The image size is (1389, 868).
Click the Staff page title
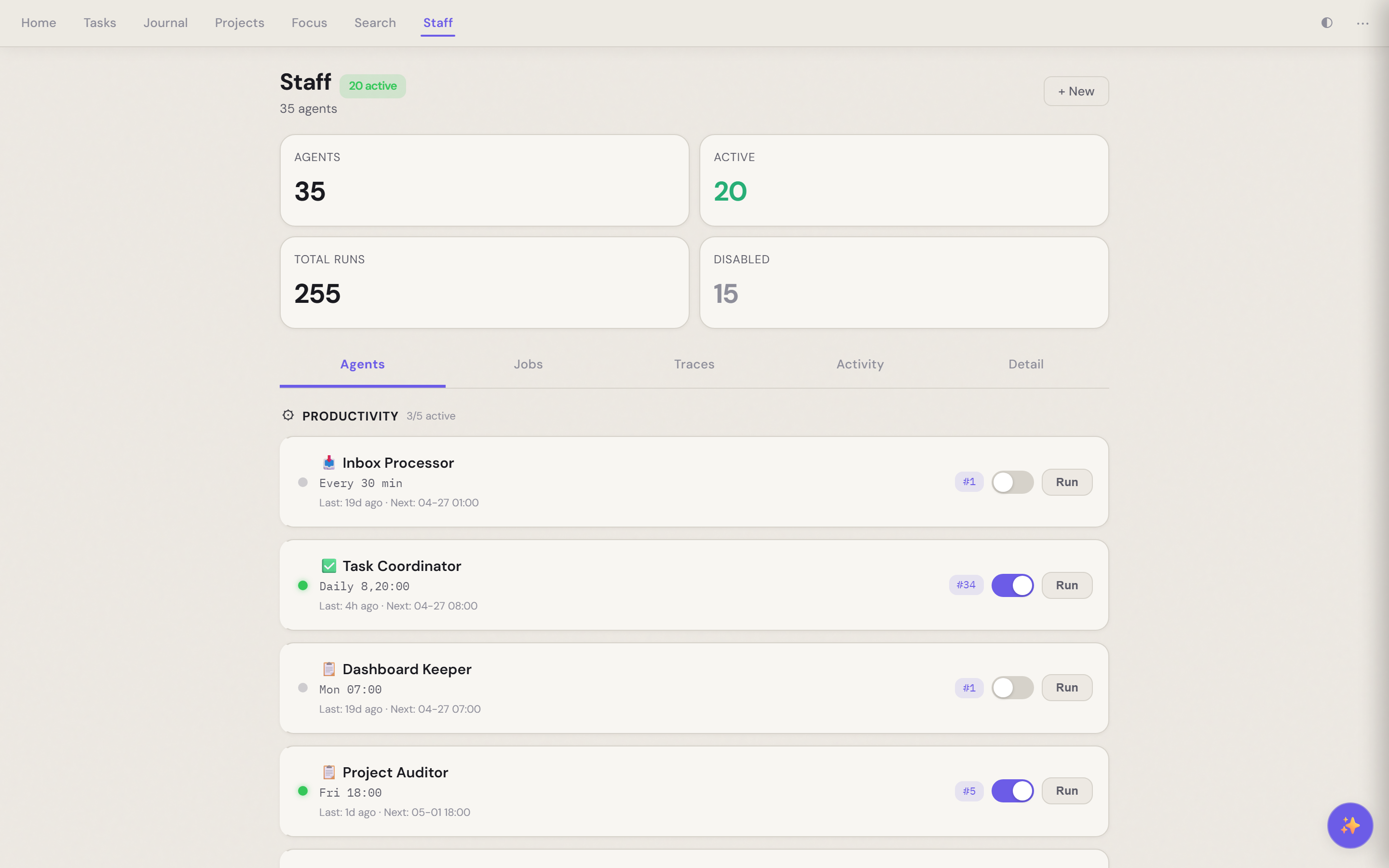[x=305, y=82]
